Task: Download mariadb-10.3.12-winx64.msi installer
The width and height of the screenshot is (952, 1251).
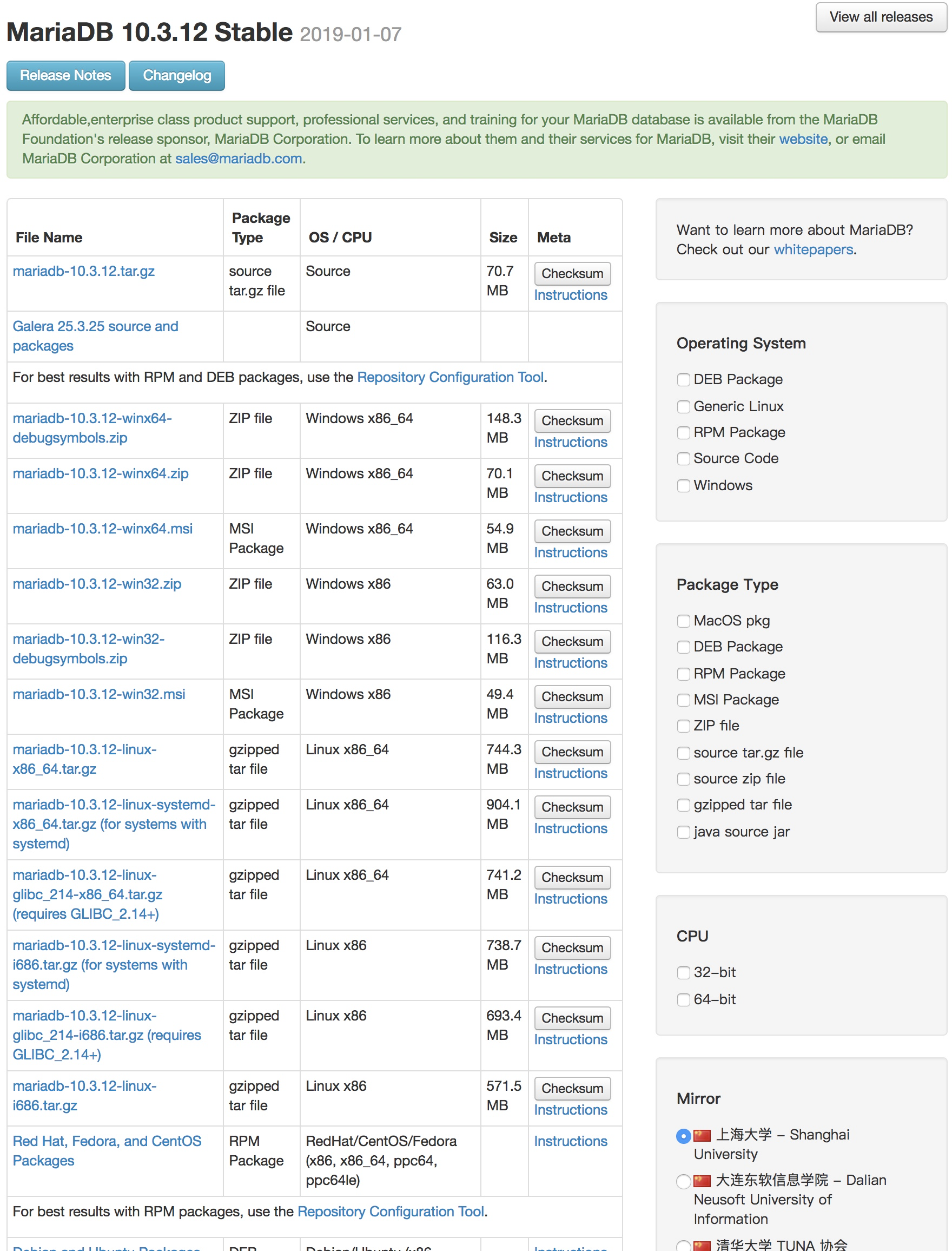Action: pyautogui.click(x=103, y=528)
